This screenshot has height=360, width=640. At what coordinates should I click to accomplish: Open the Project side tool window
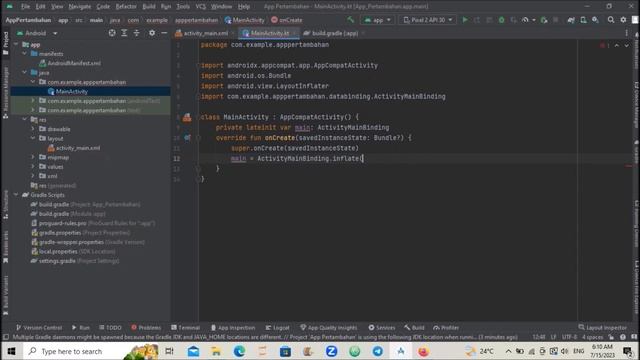coord(5,43)
